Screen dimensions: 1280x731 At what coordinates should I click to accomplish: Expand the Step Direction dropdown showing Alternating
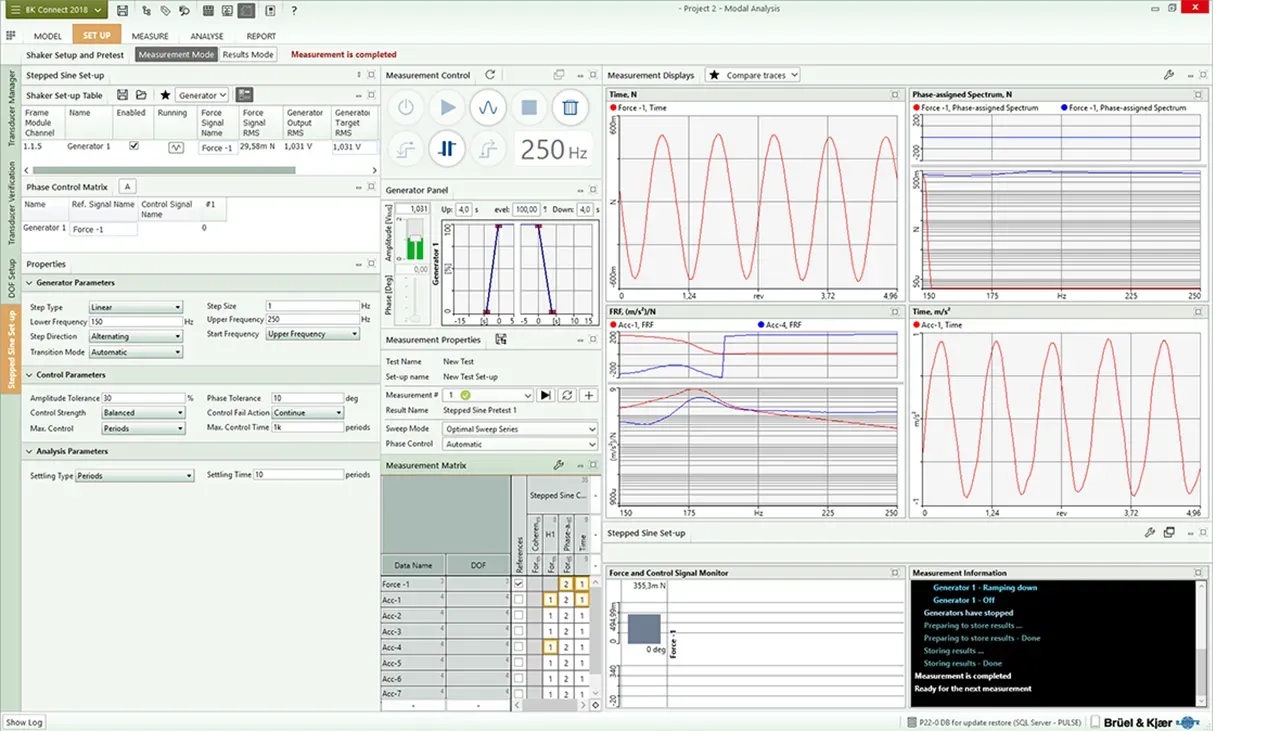click(x=135, y=337)
